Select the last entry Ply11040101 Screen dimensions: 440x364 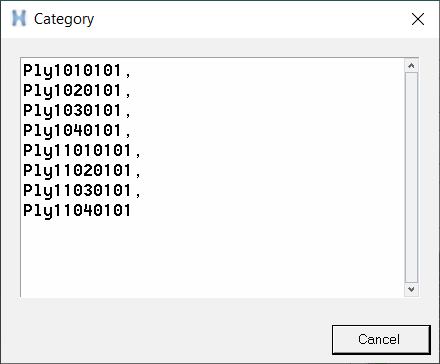[77, 211]
